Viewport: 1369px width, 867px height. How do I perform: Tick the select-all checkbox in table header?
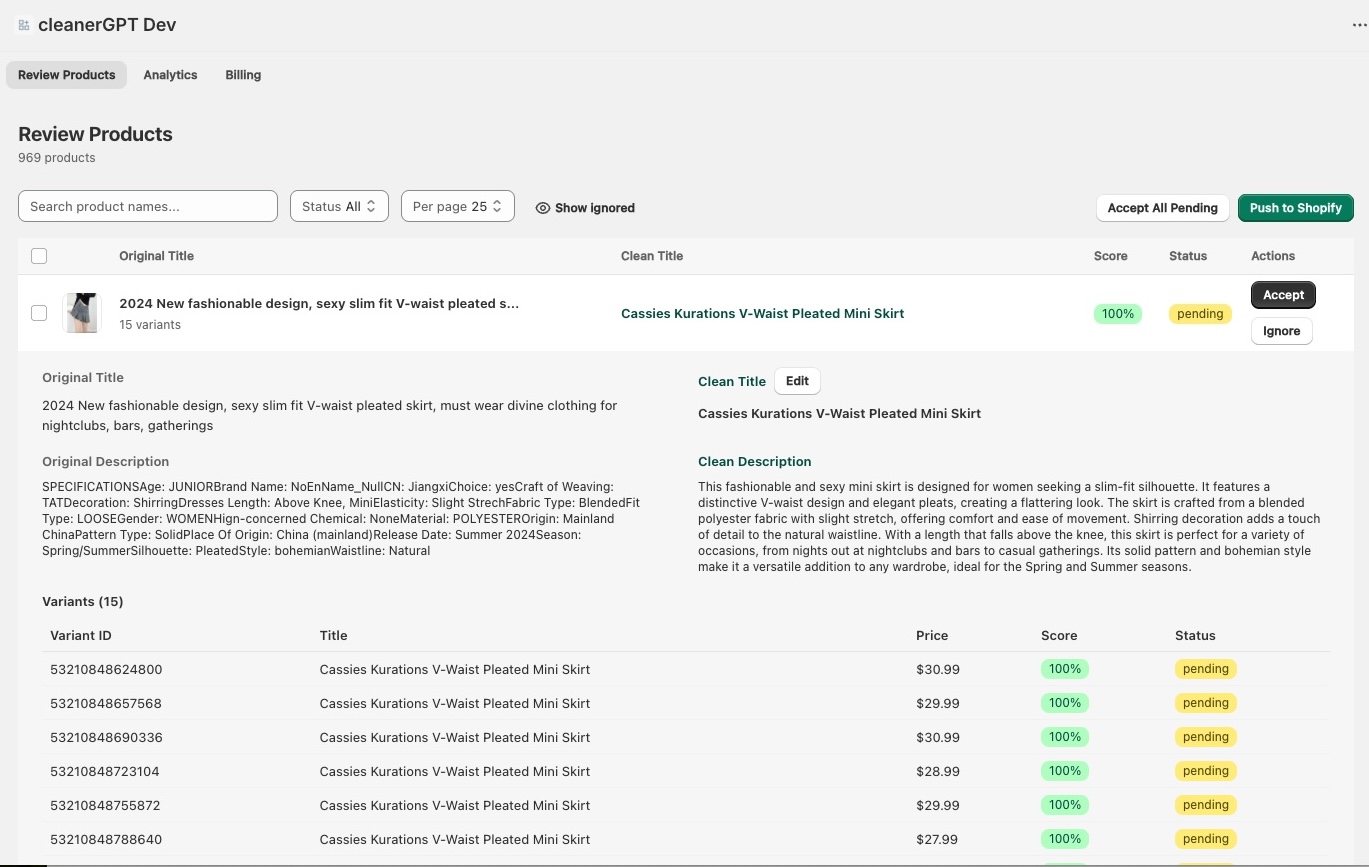pos(39,256)
